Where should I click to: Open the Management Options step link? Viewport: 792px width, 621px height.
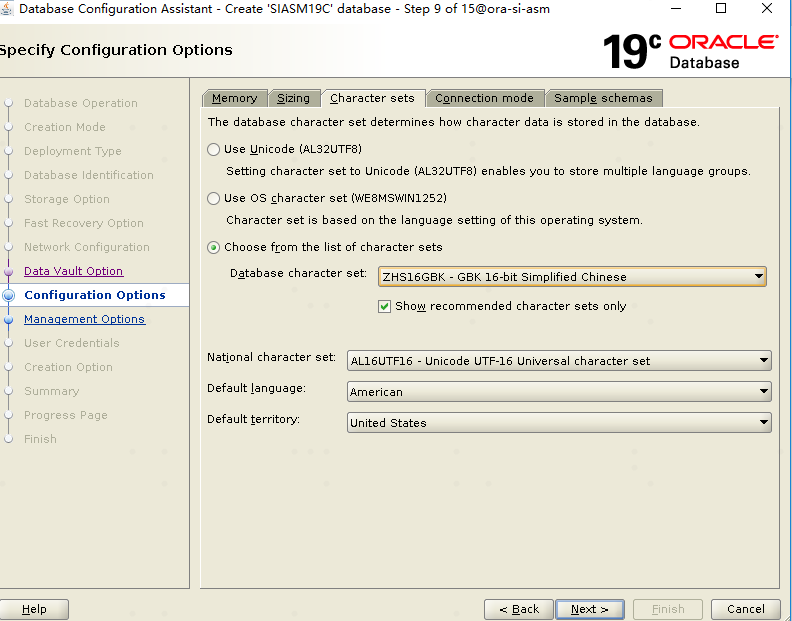coord(84,319)
